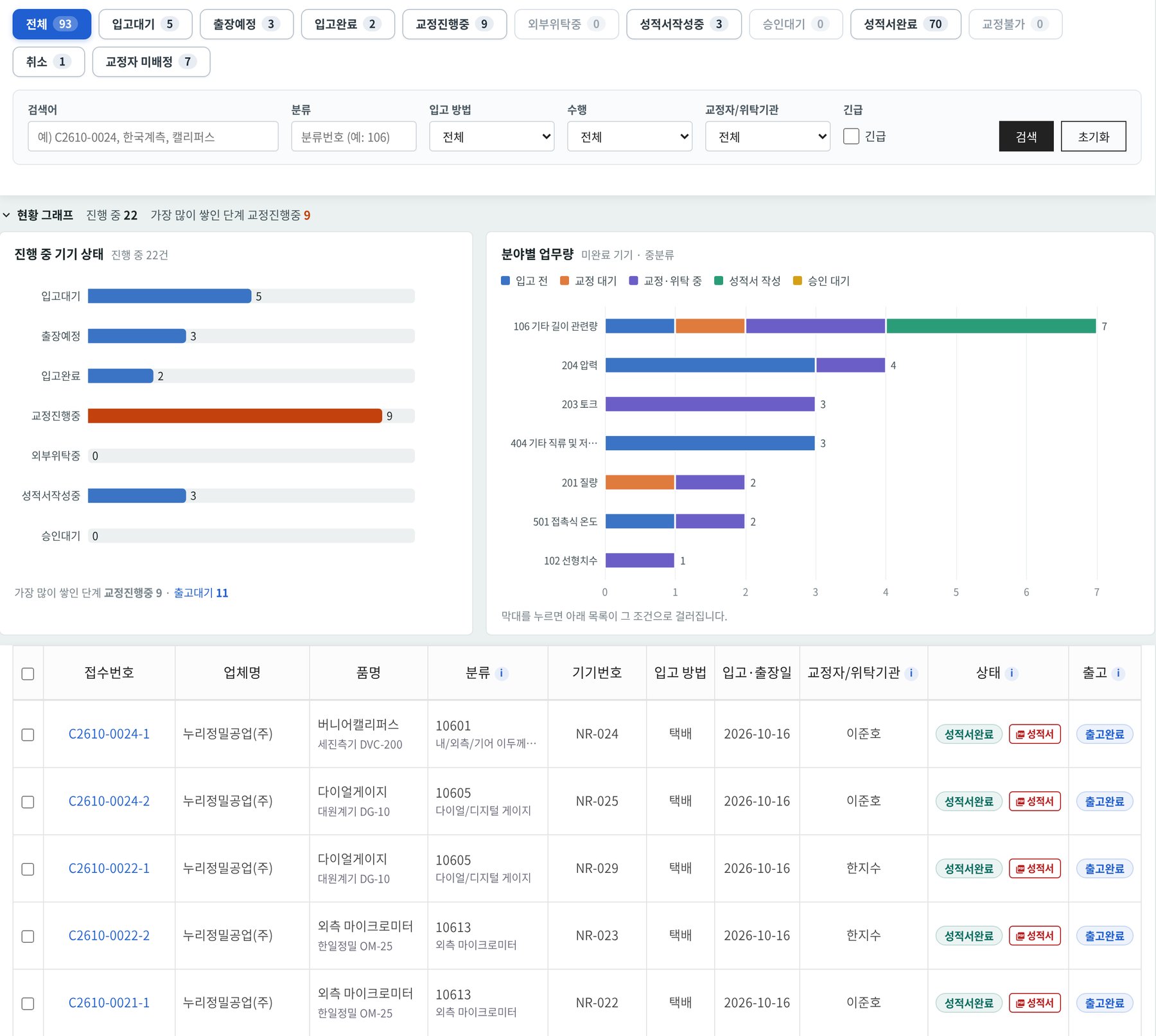Select row checkbox for C2610-0022-2
This screenshot has height=1036, width=1156.
28,936
